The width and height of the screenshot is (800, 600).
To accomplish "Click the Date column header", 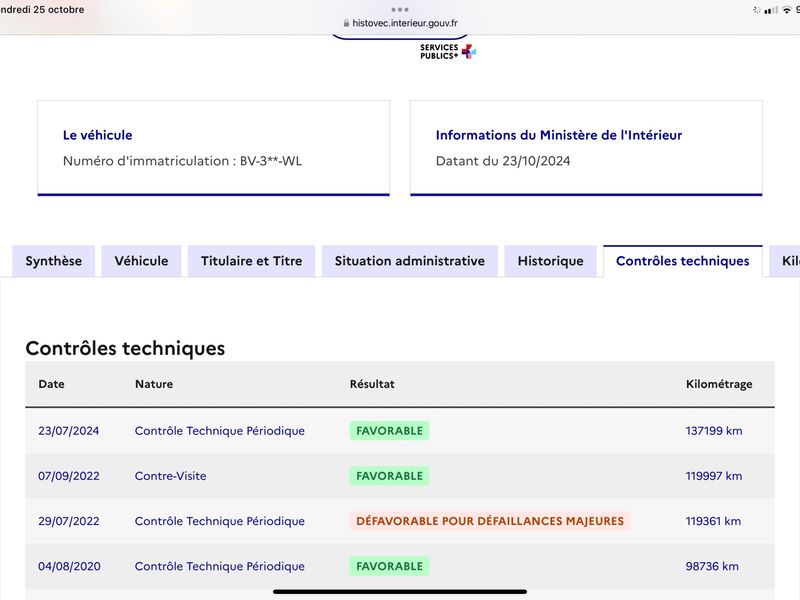I will point(52,384).
